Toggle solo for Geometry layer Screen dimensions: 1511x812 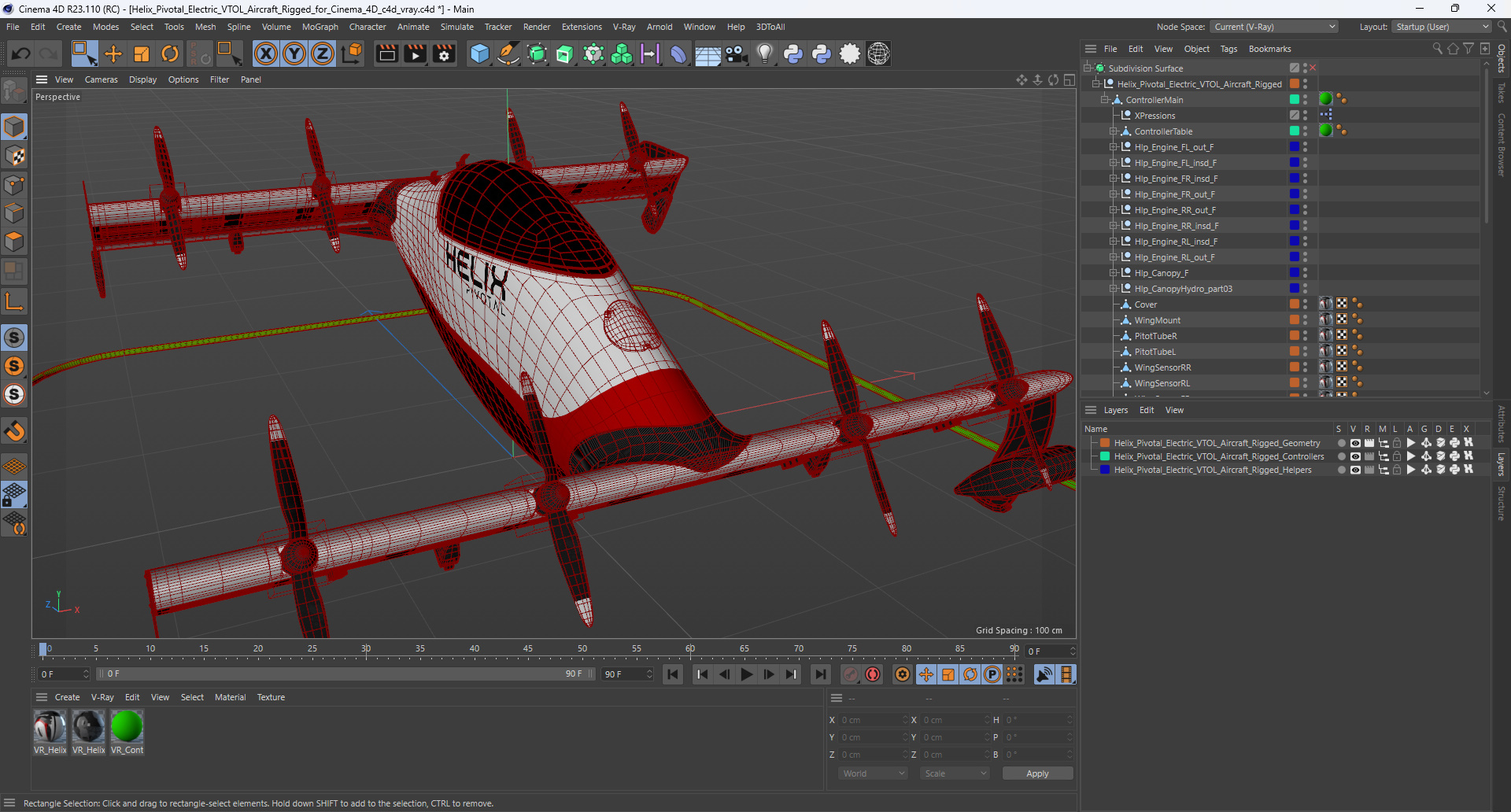[1341, 443]
